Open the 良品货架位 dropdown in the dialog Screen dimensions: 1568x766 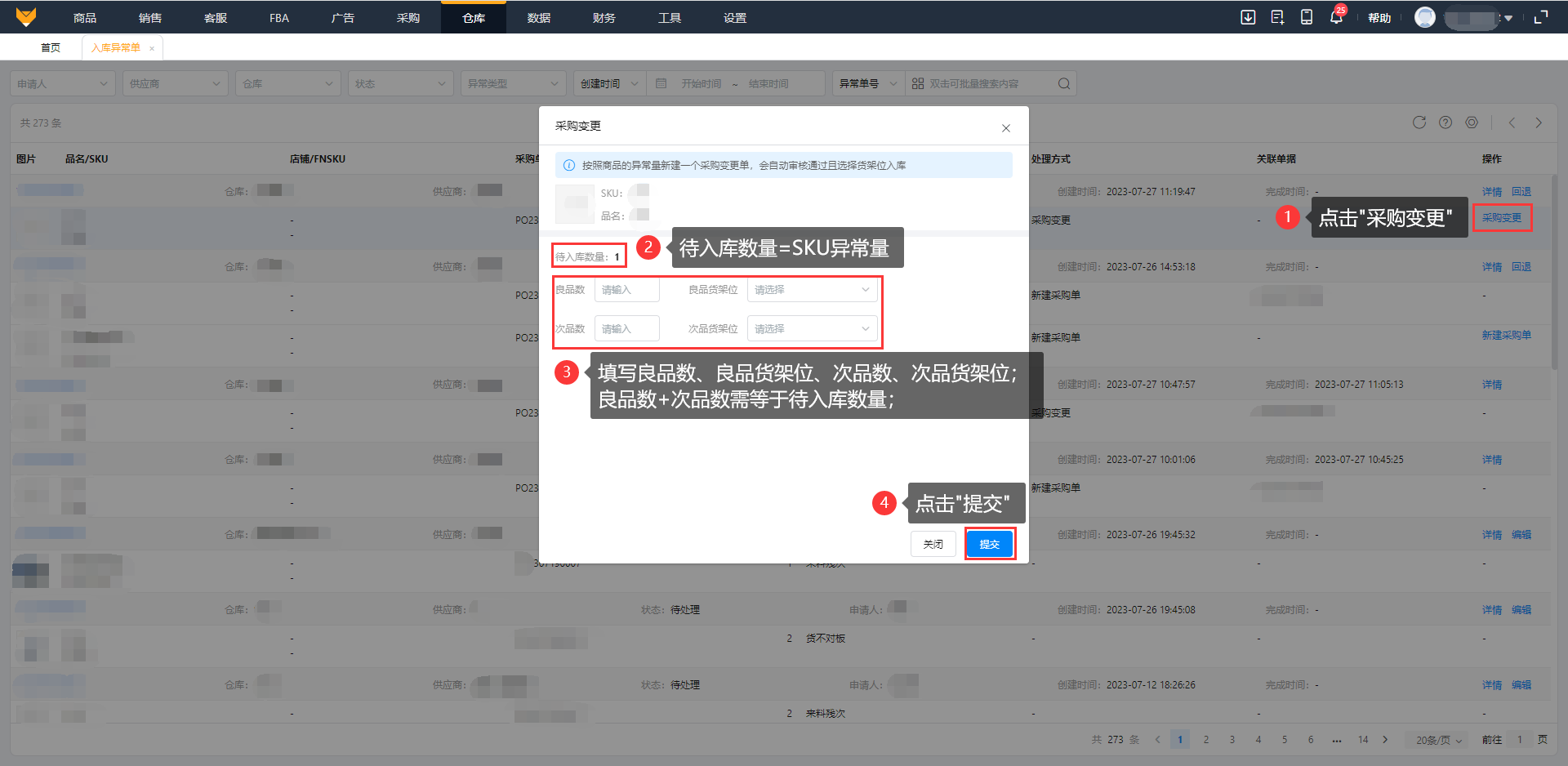coord(813,290)
